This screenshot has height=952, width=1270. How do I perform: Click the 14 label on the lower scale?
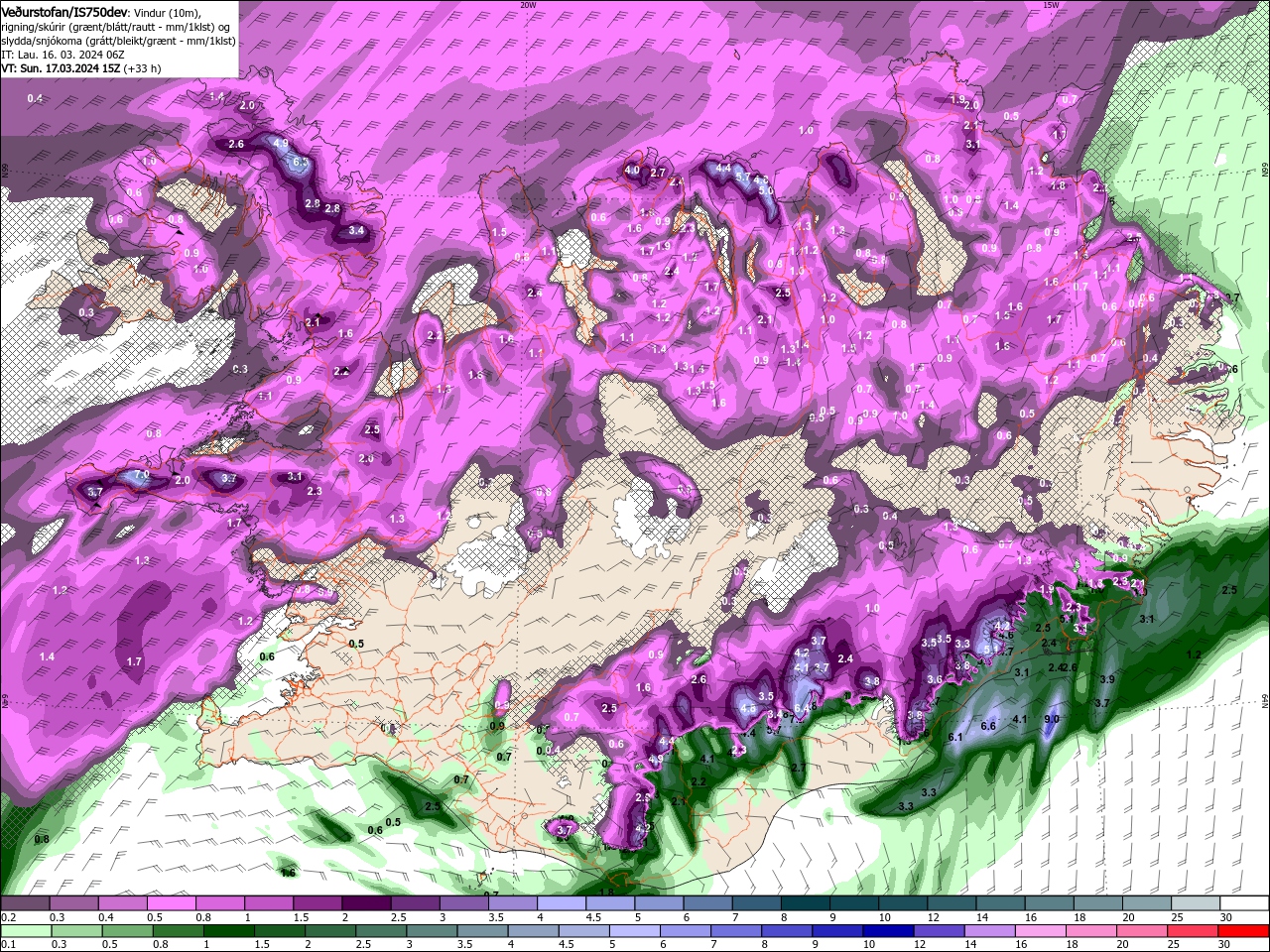click(x=971, y=945)
